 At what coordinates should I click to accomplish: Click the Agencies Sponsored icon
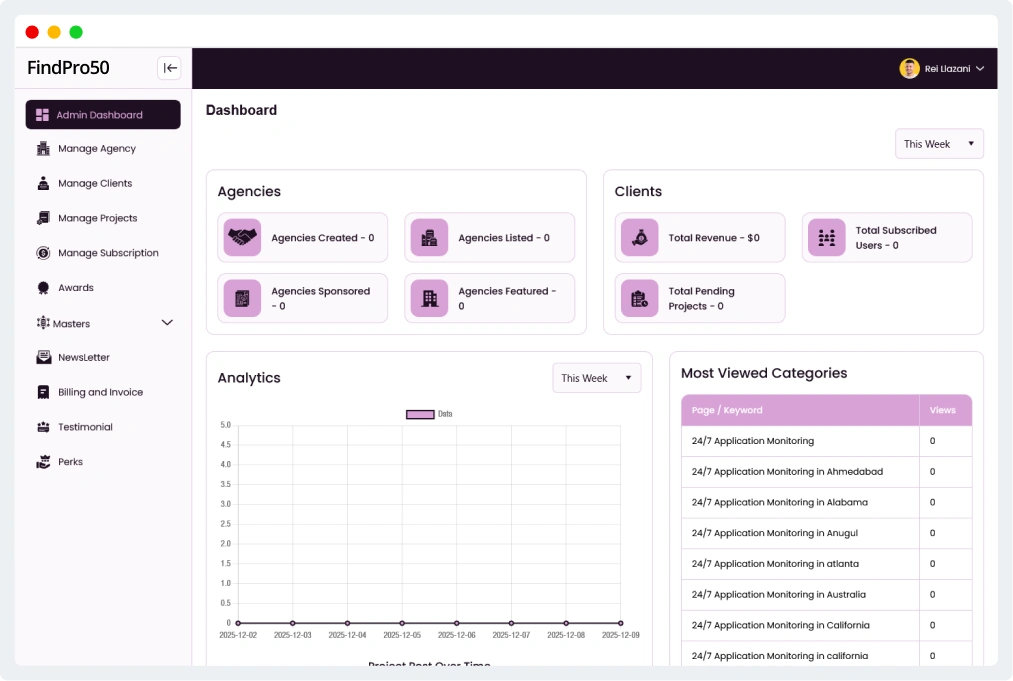pos(242,299)
